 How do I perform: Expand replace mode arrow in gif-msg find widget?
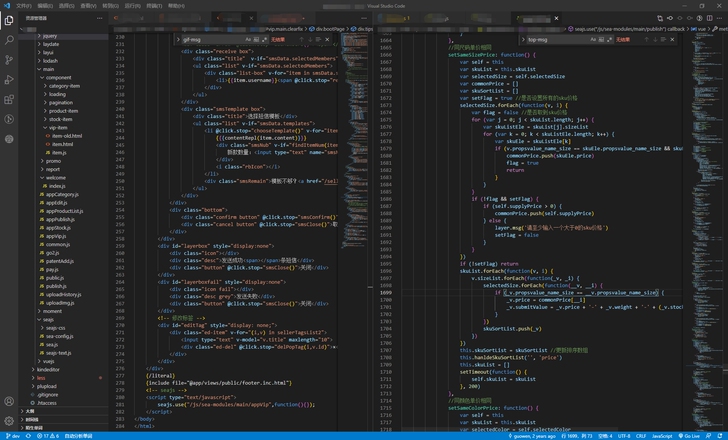(x=178, y=39)
